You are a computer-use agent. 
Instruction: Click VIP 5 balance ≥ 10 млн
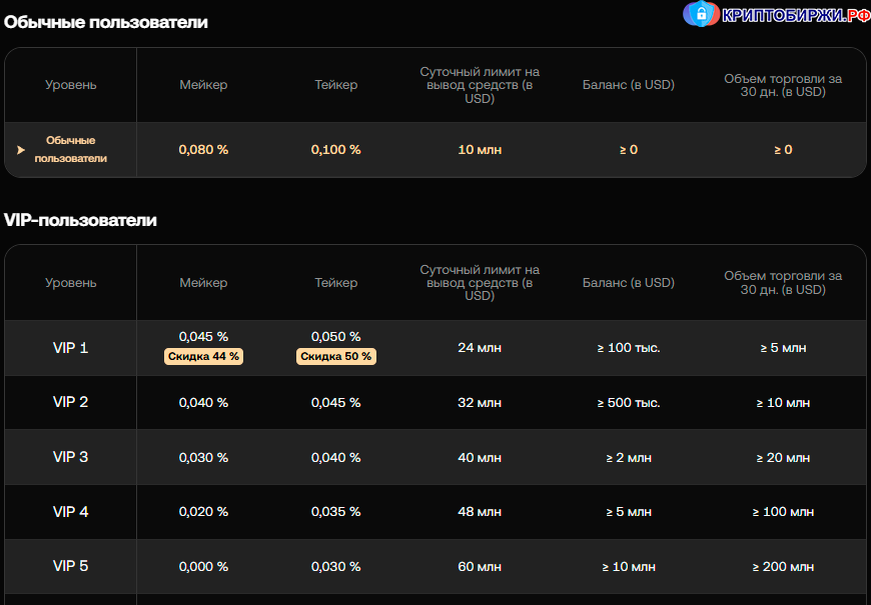(629, 567)
